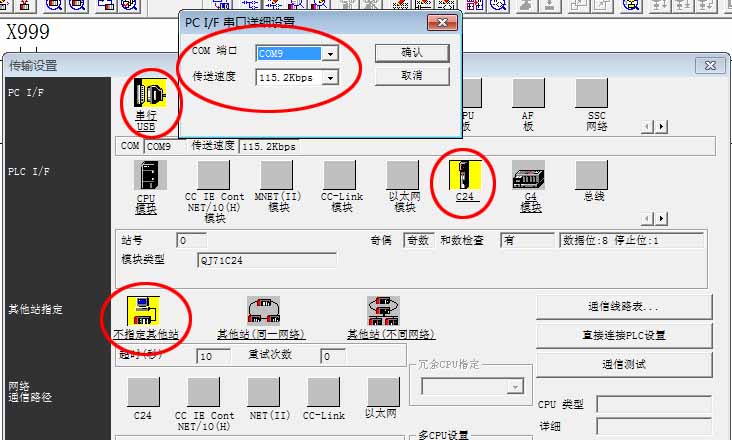Expand the 传送速度 dropdown in the dialog
The height and width of the screenshot is (440, 732).
(329, 77)
